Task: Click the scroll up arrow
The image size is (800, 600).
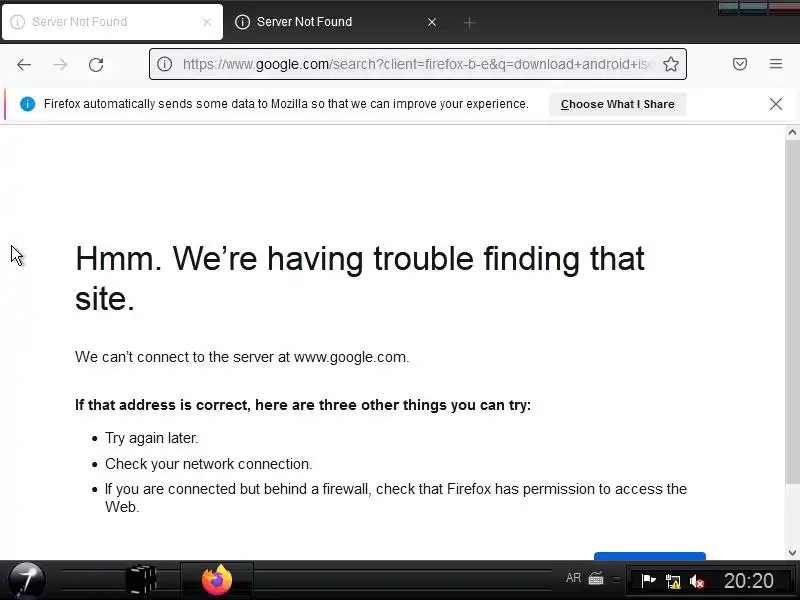Action: 792,133
